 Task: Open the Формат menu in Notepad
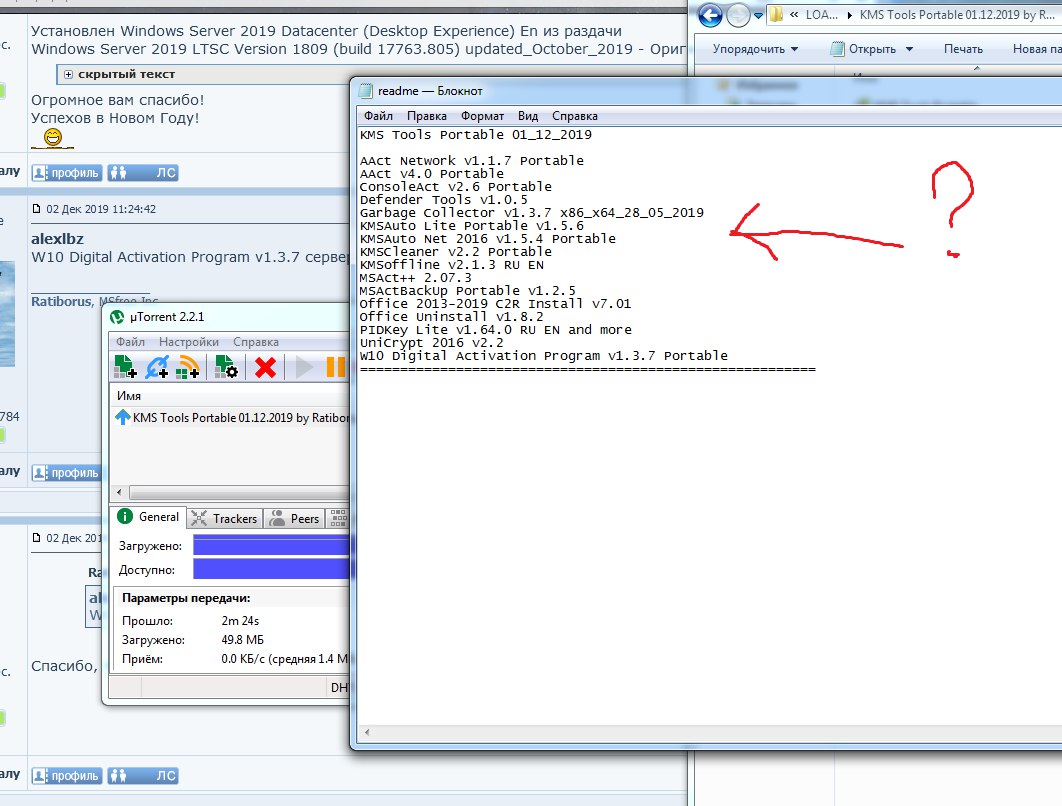482,116
